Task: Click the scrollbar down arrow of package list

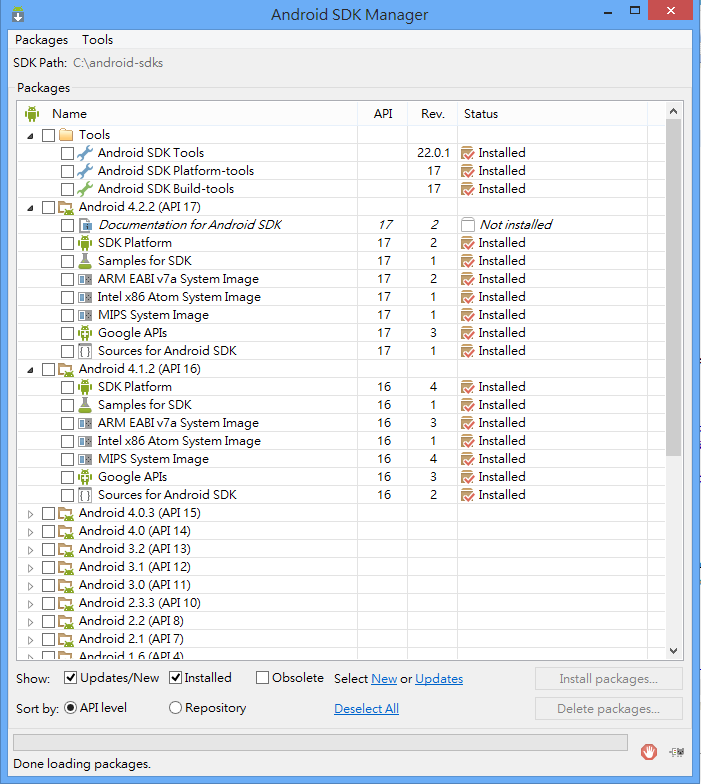Action: 674,650
